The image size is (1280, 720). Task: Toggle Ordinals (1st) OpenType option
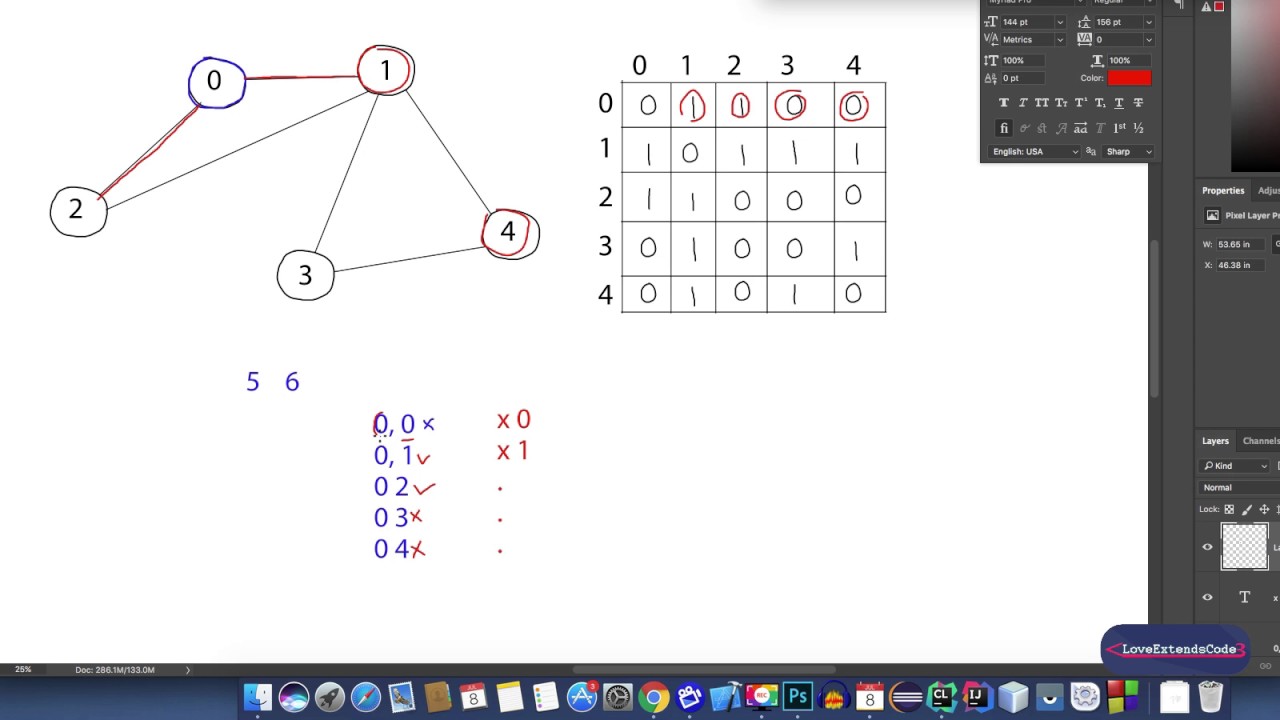pyautogui.click(x=1119, y=128)
